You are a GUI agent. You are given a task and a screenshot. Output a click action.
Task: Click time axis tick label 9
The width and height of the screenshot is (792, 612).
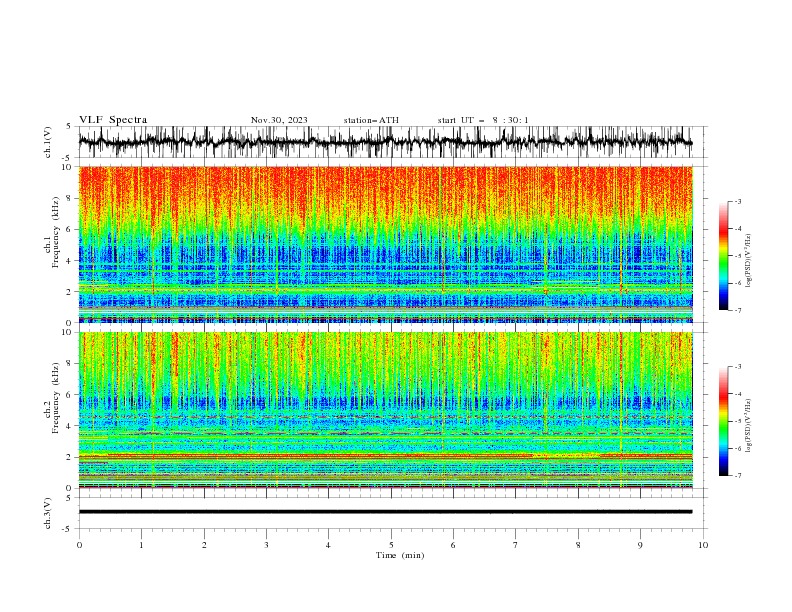pos(640,545)
